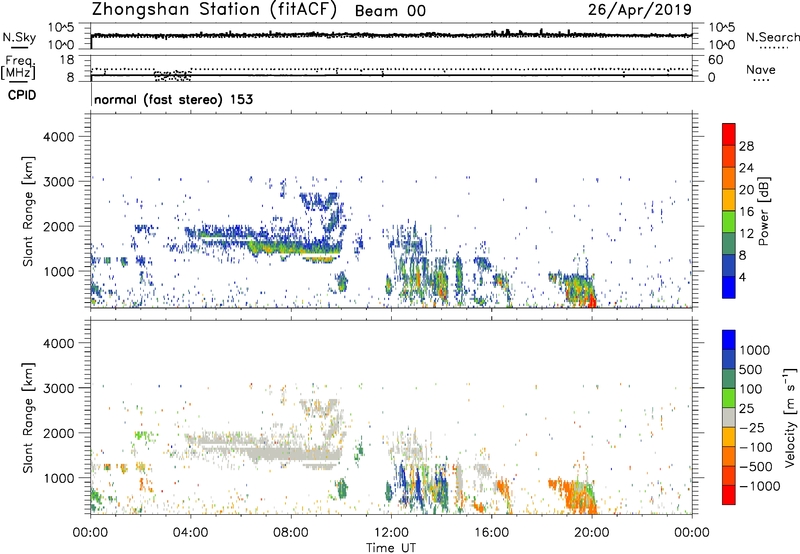Click the "2000" tick on the power panel
Viewport: 800px width, 554px height.
(x=58, y=226)
